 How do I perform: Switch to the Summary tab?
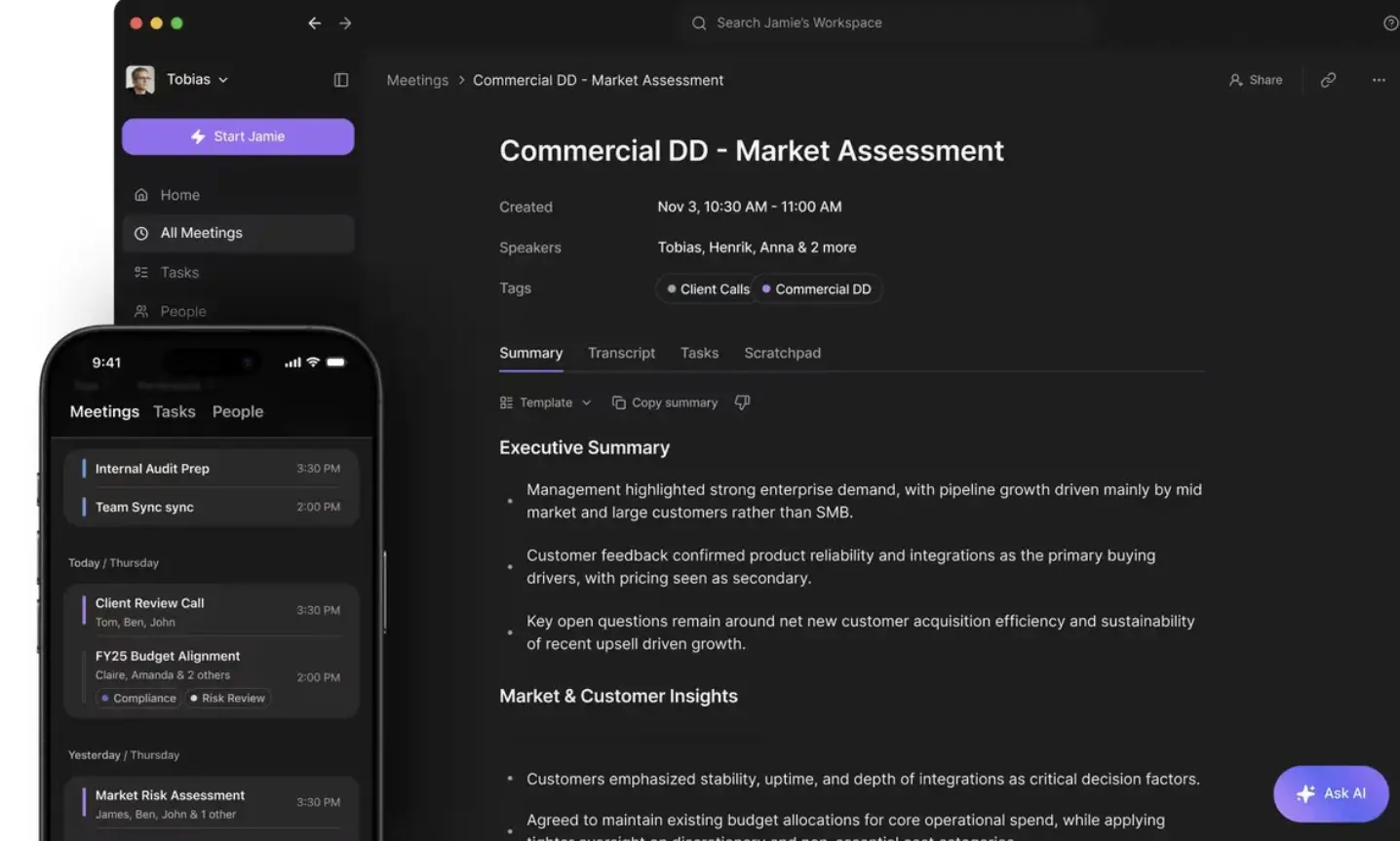point(531,353)
